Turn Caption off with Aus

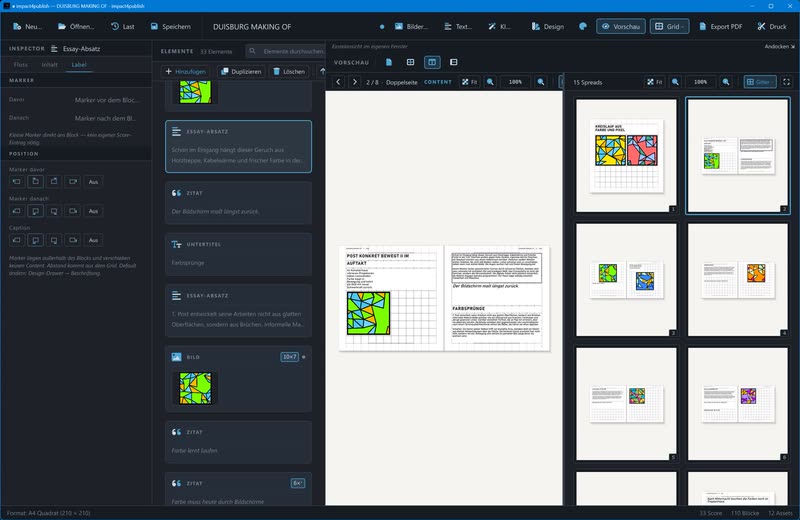coord(93,240)
